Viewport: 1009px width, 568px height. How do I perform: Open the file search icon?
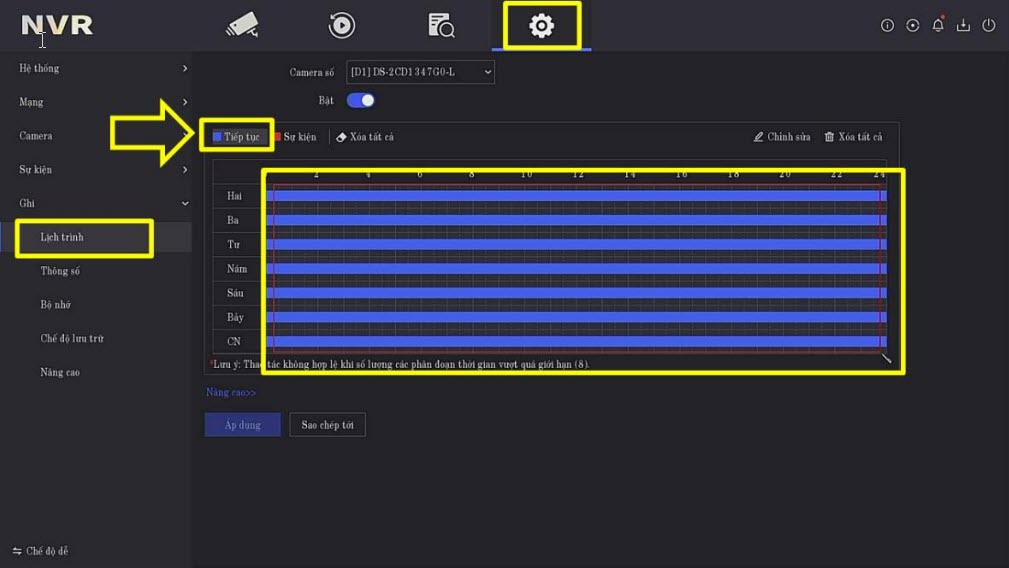point(441,25)
